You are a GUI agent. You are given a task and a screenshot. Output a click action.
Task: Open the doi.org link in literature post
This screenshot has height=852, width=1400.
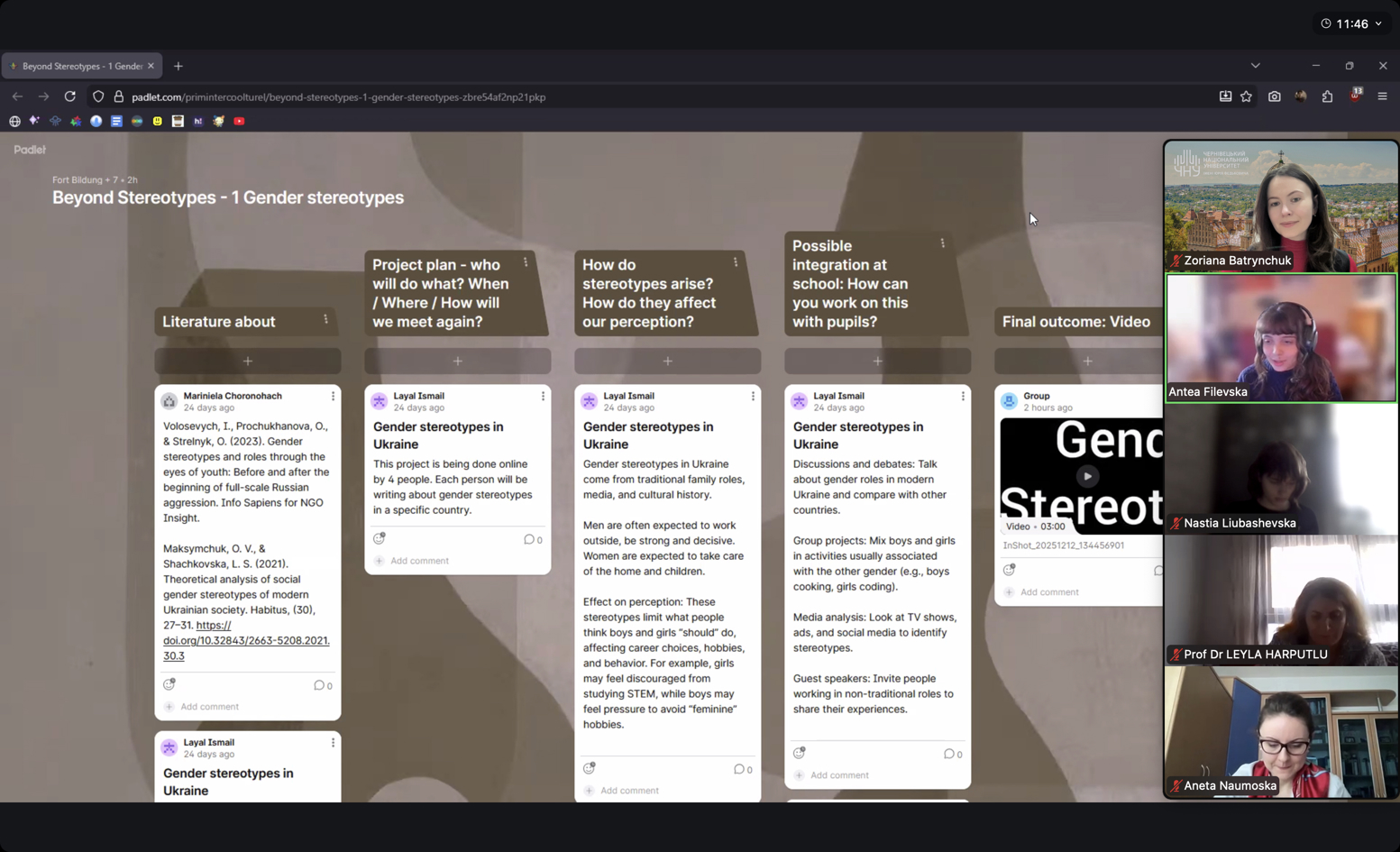246,640
